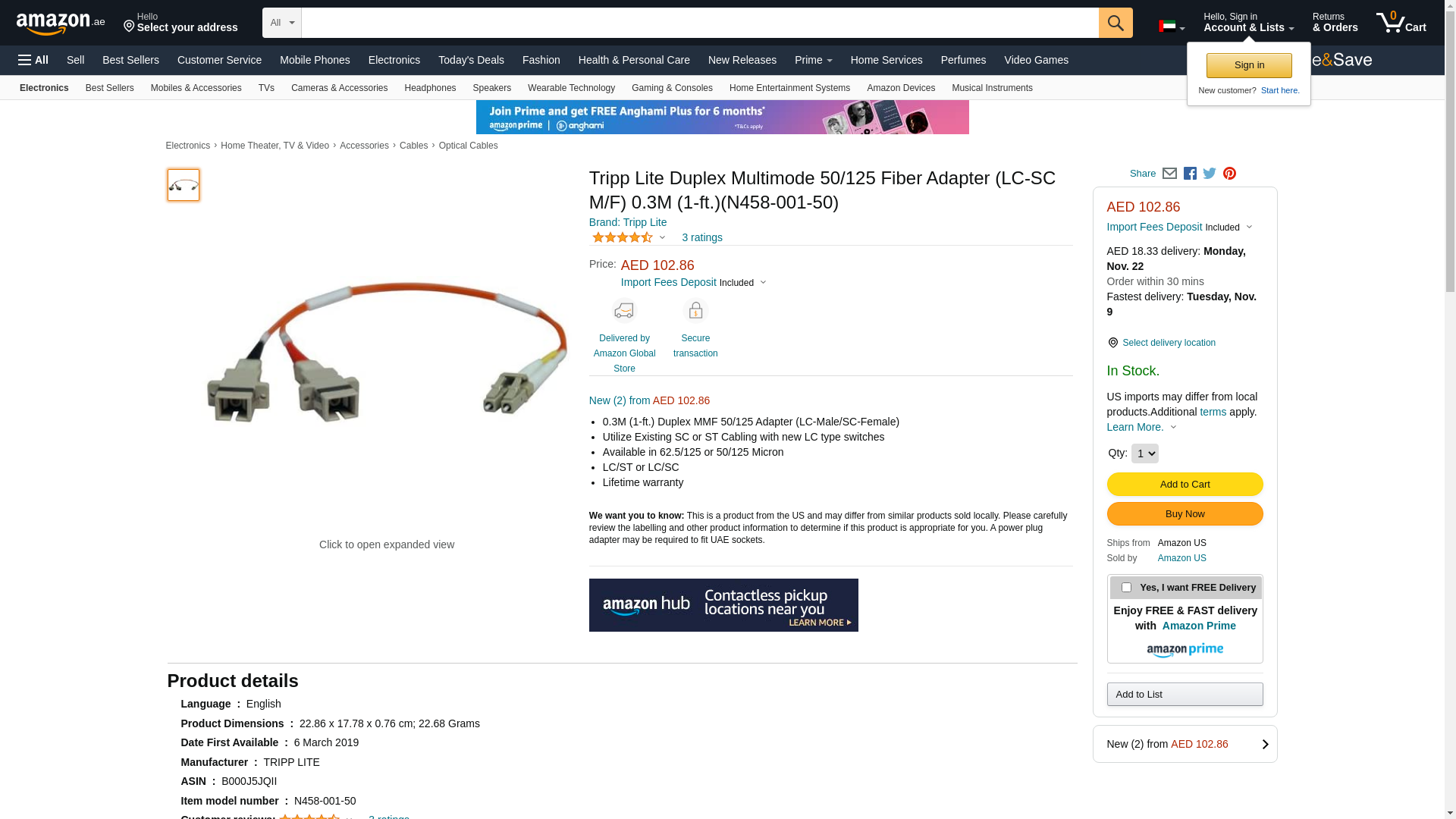Viewport: 1456px width, 819px height.
Task: Expand the star rating popover arrow
Action: (662, 237)
